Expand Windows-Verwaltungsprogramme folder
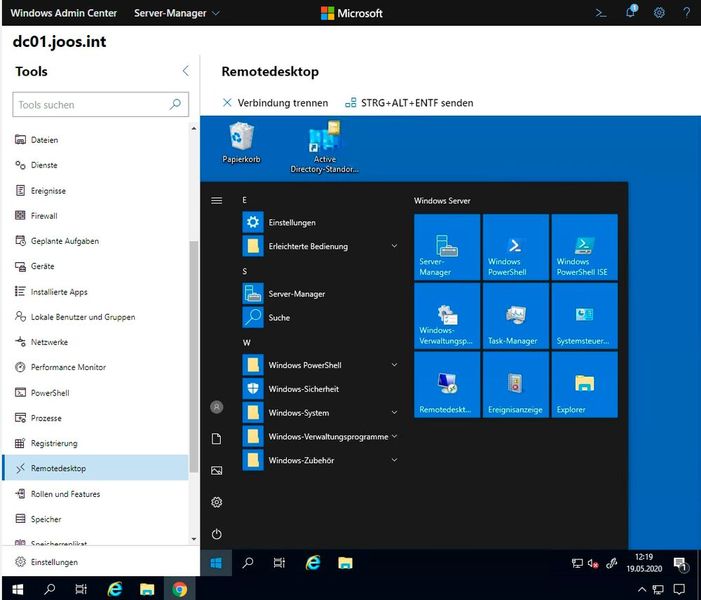 click(320, 436)
